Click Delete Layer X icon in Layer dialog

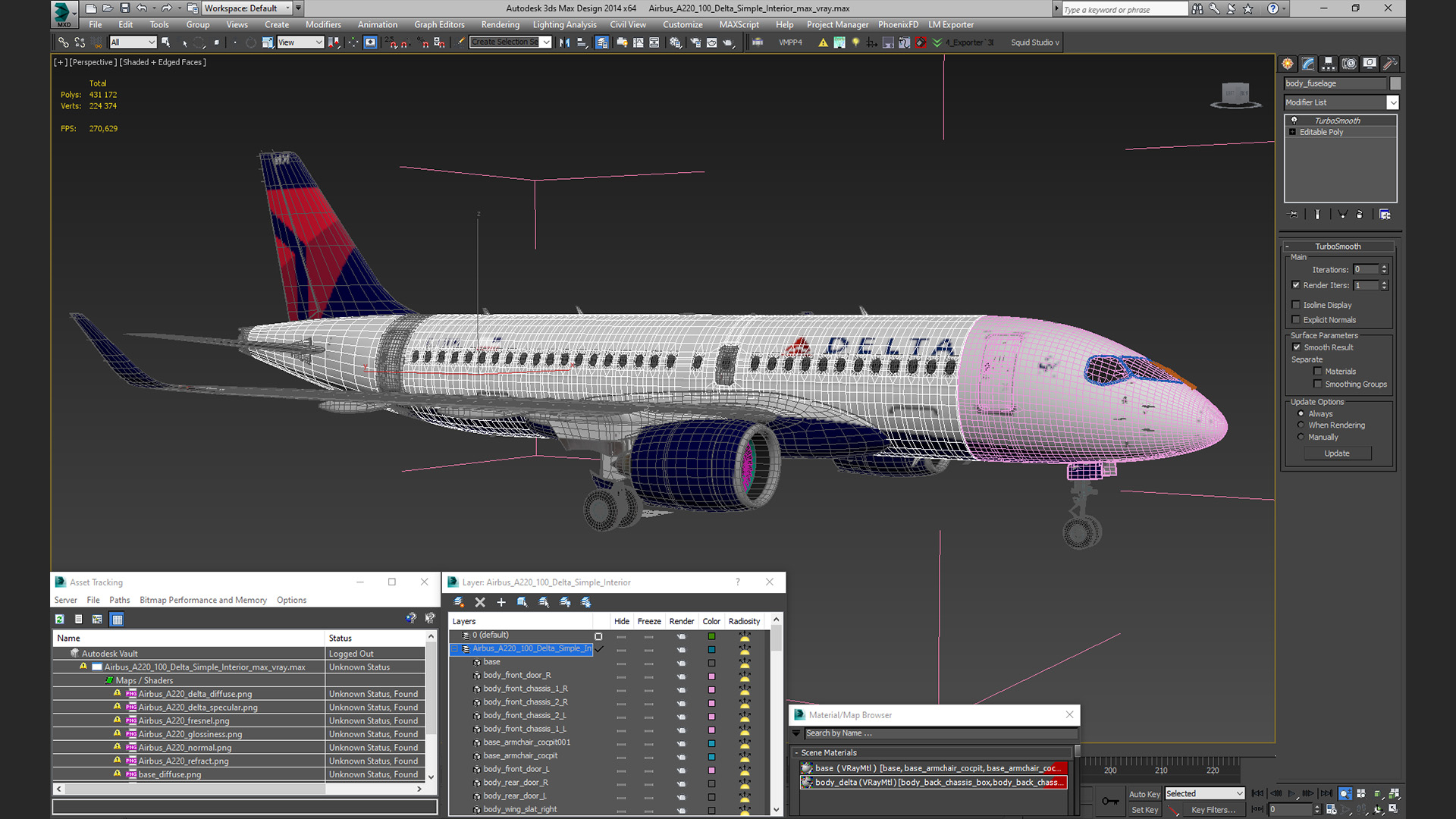point(480,602)
